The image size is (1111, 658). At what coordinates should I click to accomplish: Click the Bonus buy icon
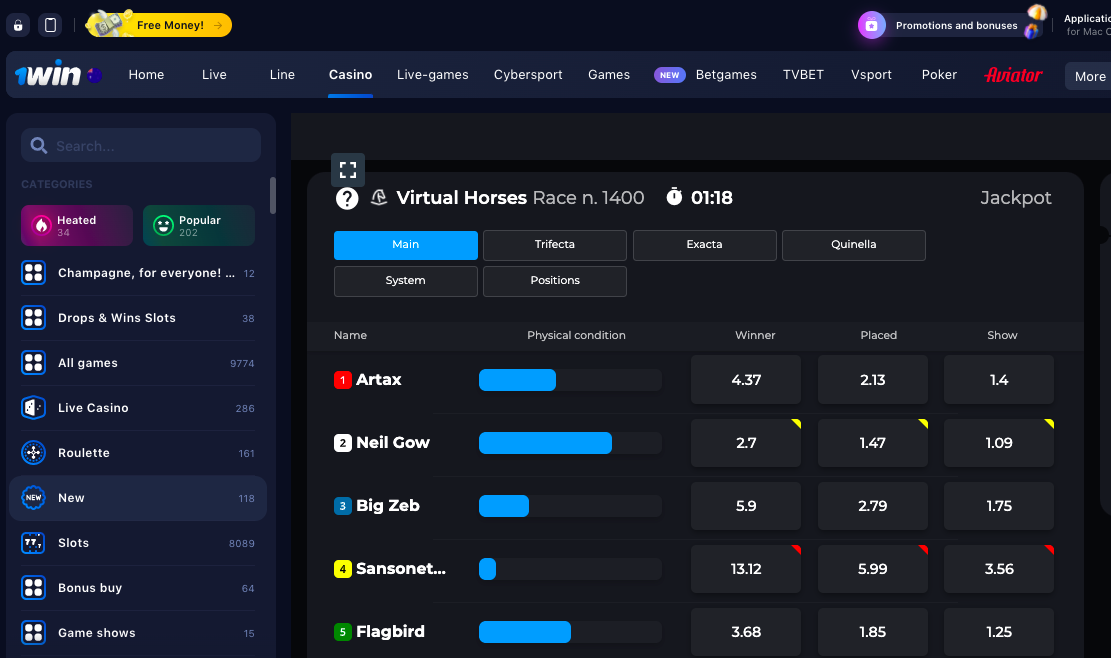(33, 588)
